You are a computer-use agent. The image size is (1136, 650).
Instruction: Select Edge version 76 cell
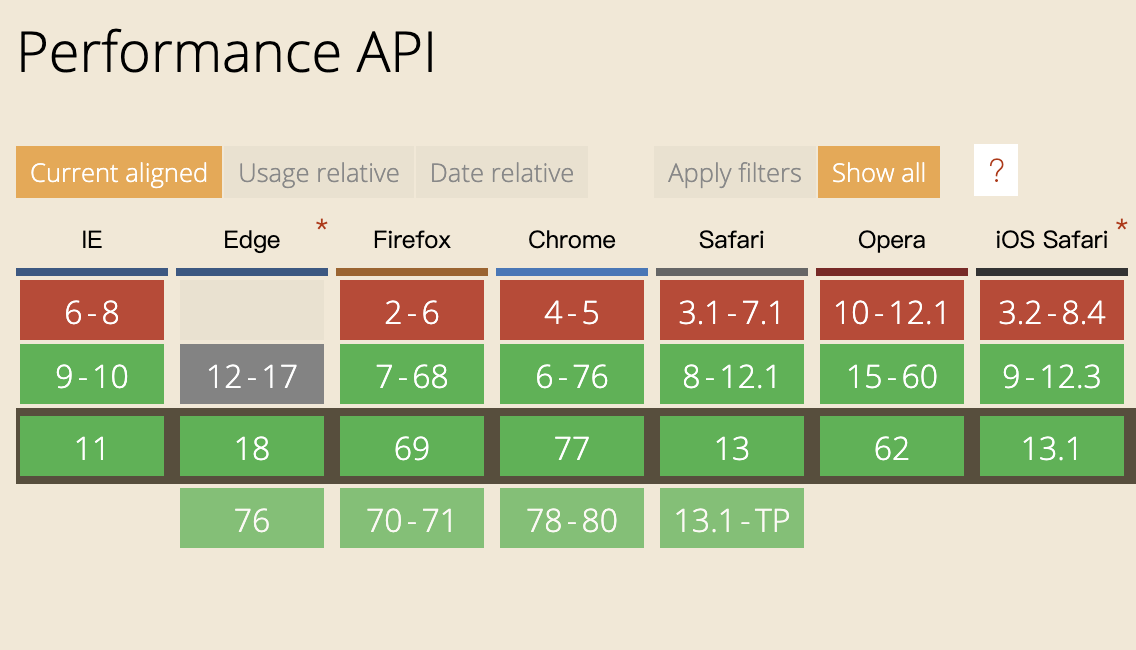(251, 518)
